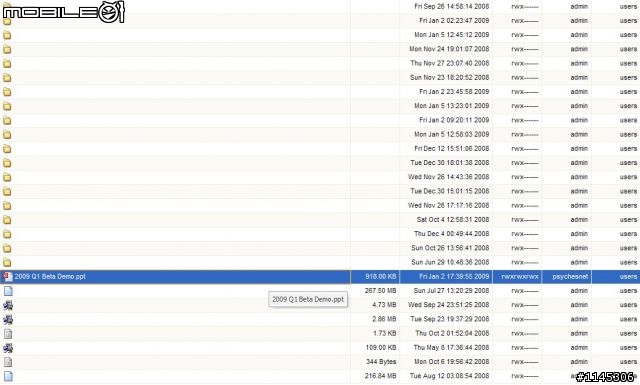Click folder icon dated Thu Nov 27 23:07:40 2008
This screenshot has height=385, width=640.
(7, 64)
